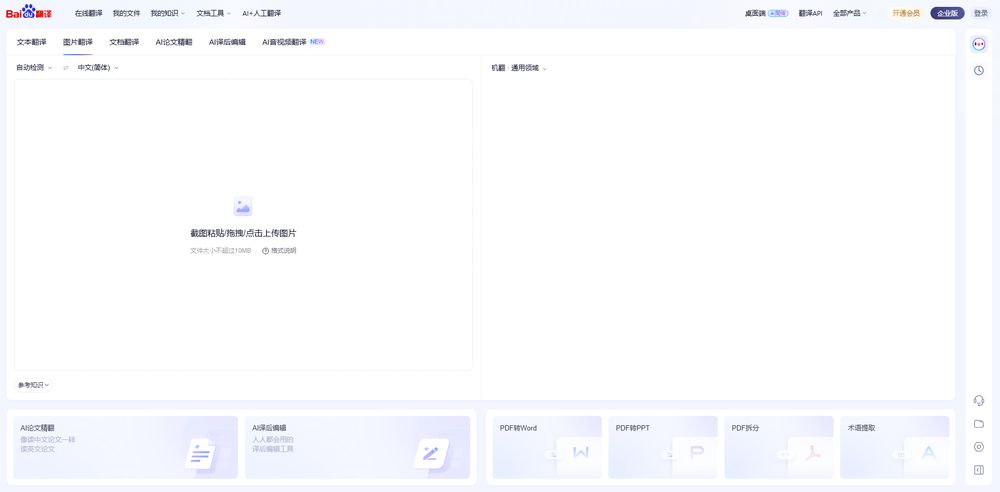The height and width of the screenshot is (492, 1000).
Task: Click the circular settings icon in sidebar
Action: tap(979, 447)
